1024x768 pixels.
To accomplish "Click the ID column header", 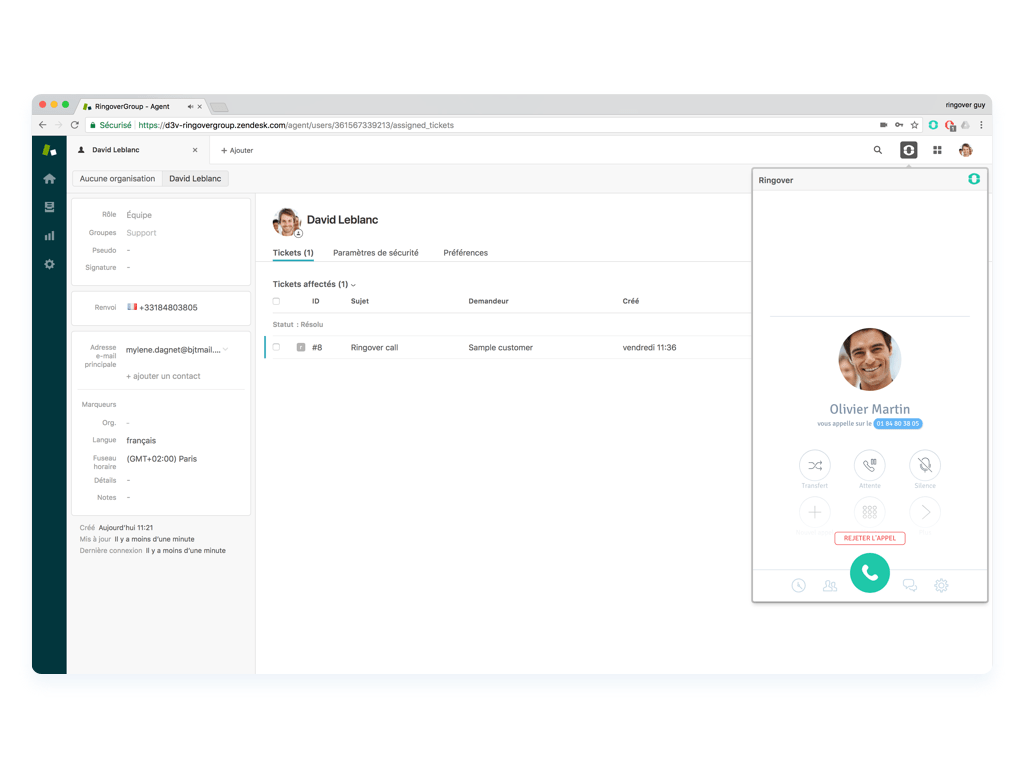I will 315,301.
